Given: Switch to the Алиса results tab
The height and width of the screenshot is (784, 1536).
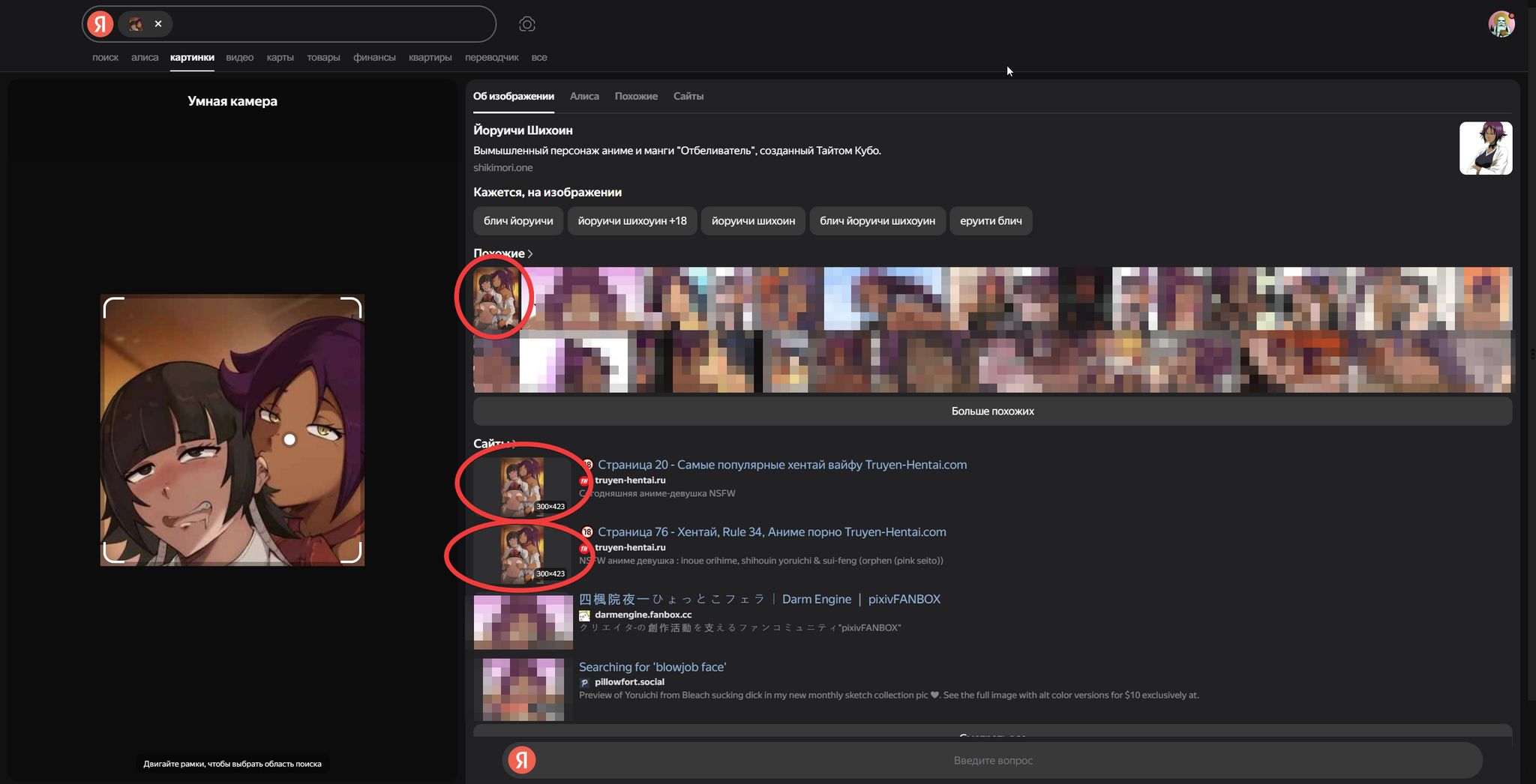Looking at the screenshot, I should (x=583, y=96).
